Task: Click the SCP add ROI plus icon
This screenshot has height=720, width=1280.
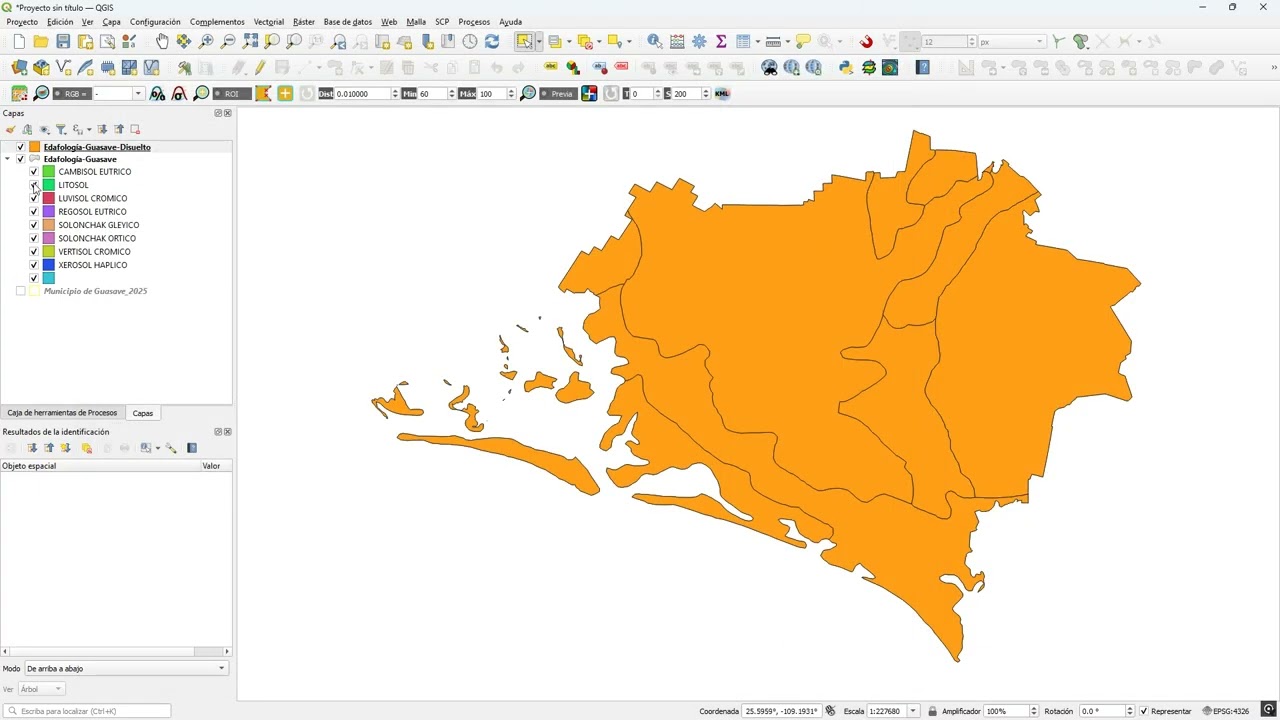Action: (x=285, y=93)
